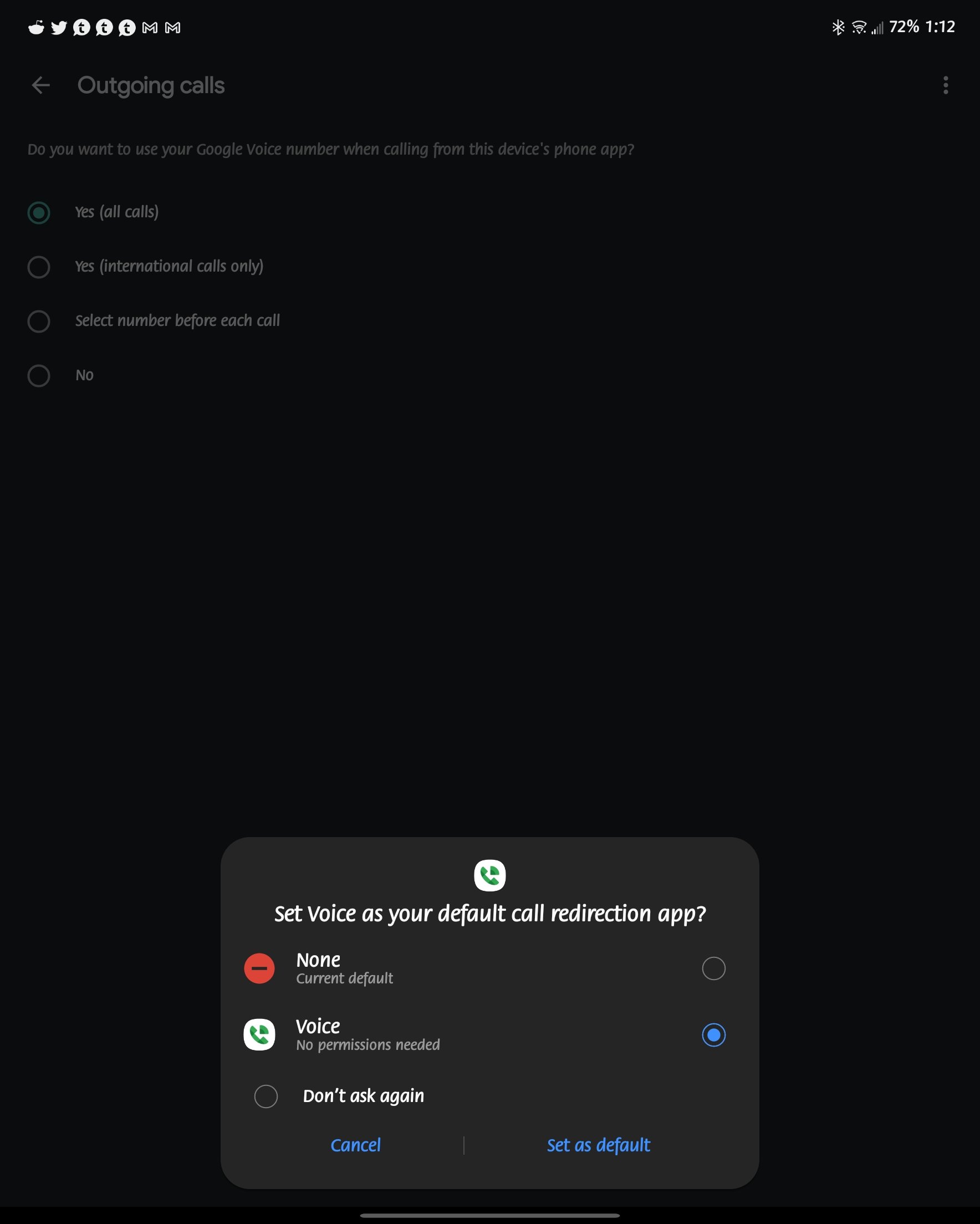Tap the red None minus icon

point(259,968)
